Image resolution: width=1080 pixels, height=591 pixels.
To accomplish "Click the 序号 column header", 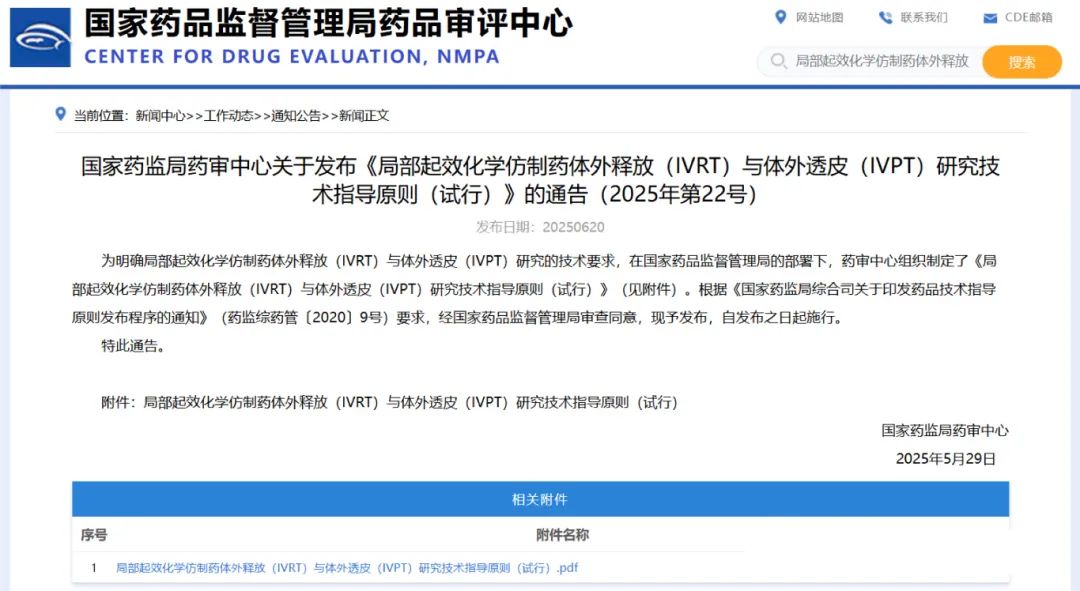I will [94, 535].
